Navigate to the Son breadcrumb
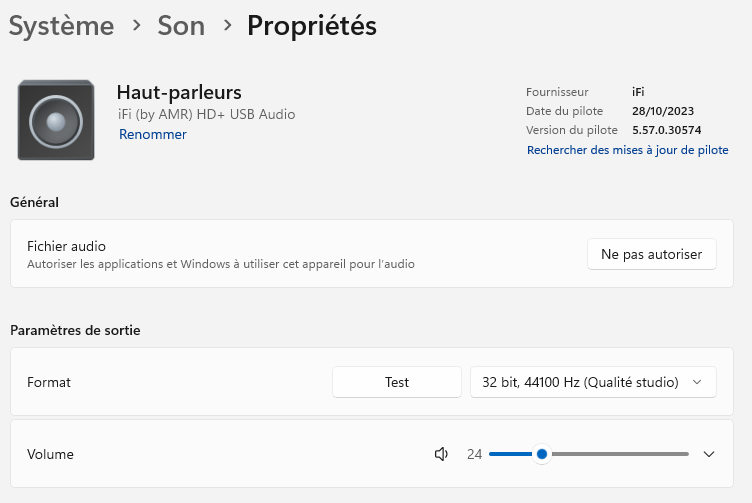 [x=181, y=26]
